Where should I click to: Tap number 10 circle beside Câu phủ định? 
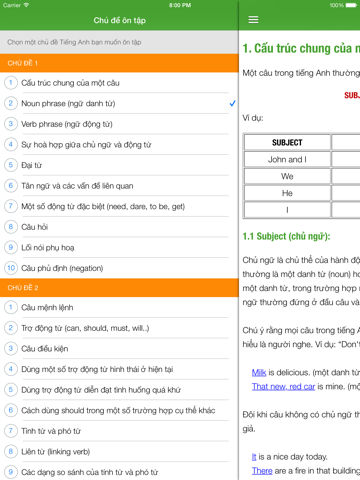11,268
